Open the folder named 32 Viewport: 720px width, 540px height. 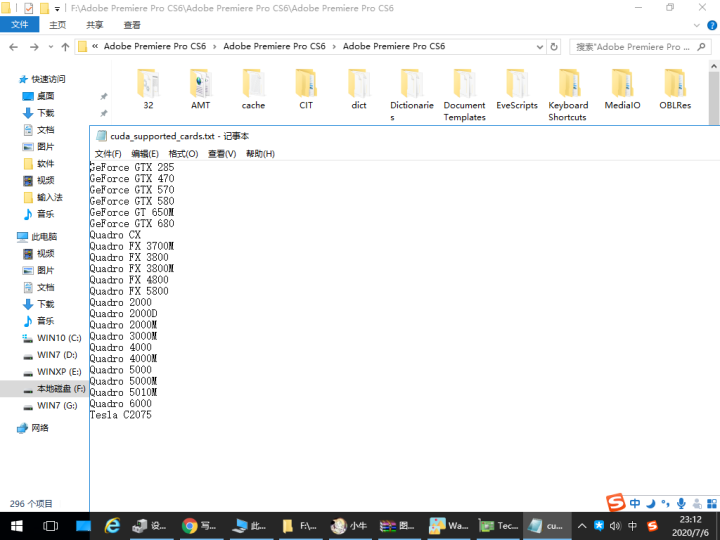tap(148, 90)
